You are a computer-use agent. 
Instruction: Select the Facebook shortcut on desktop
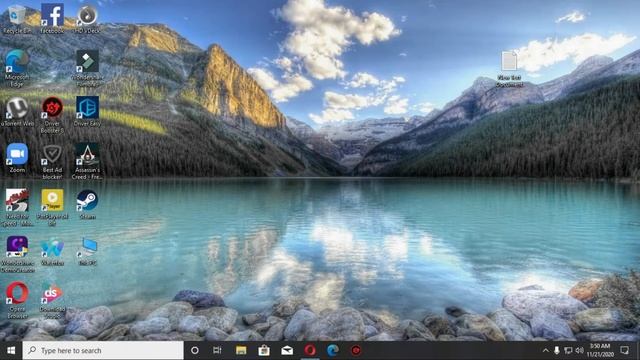pyautogui.click(x=52, y=19)
